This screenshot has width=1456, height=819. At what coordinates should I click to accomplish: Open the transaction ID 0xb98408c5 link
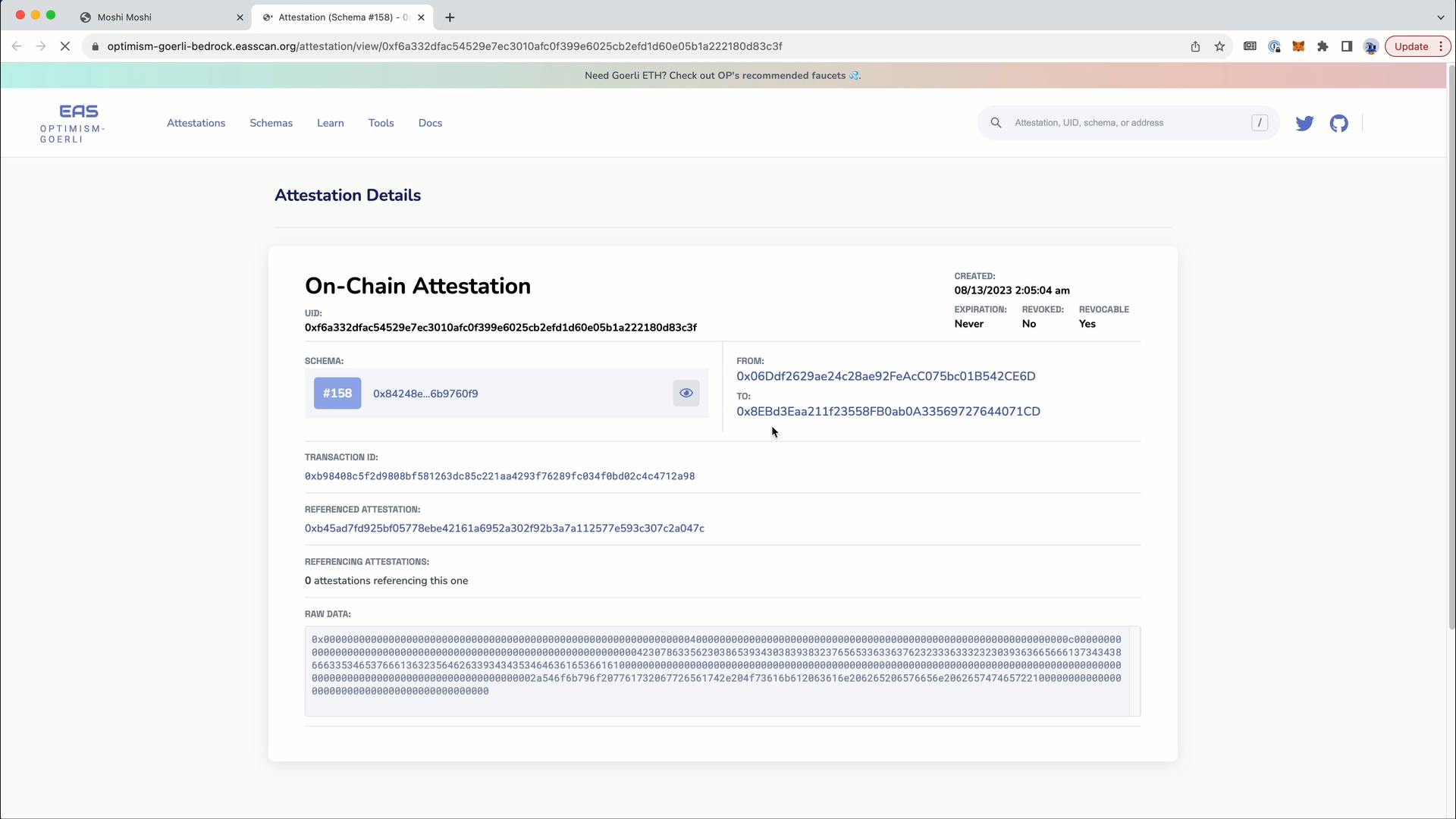[500, 476]
